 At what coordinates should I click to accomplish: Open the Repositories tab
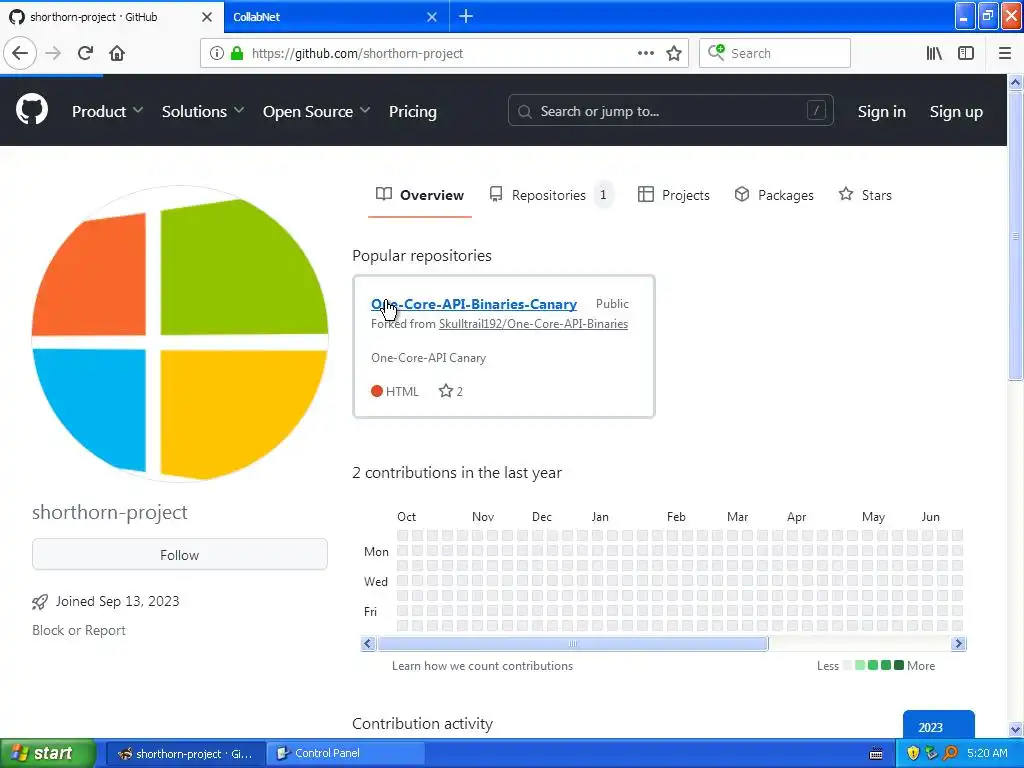click(x=551, y=195)
